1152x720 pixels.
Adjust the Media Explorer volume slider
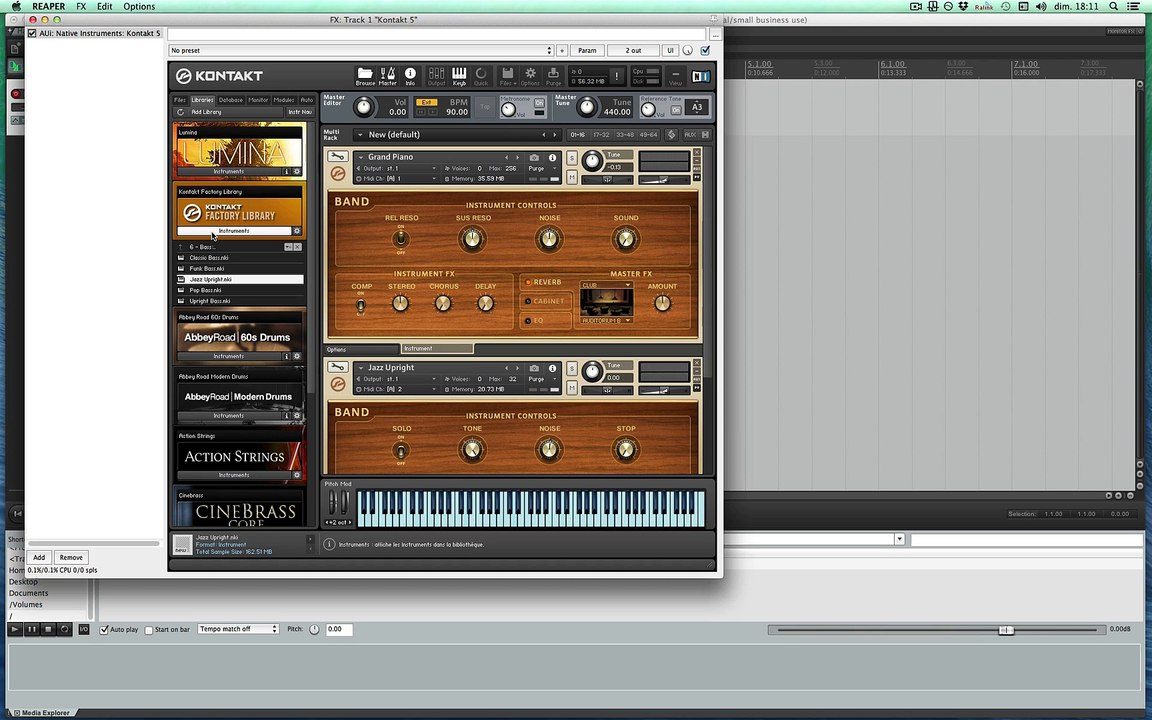point(1006,630)
